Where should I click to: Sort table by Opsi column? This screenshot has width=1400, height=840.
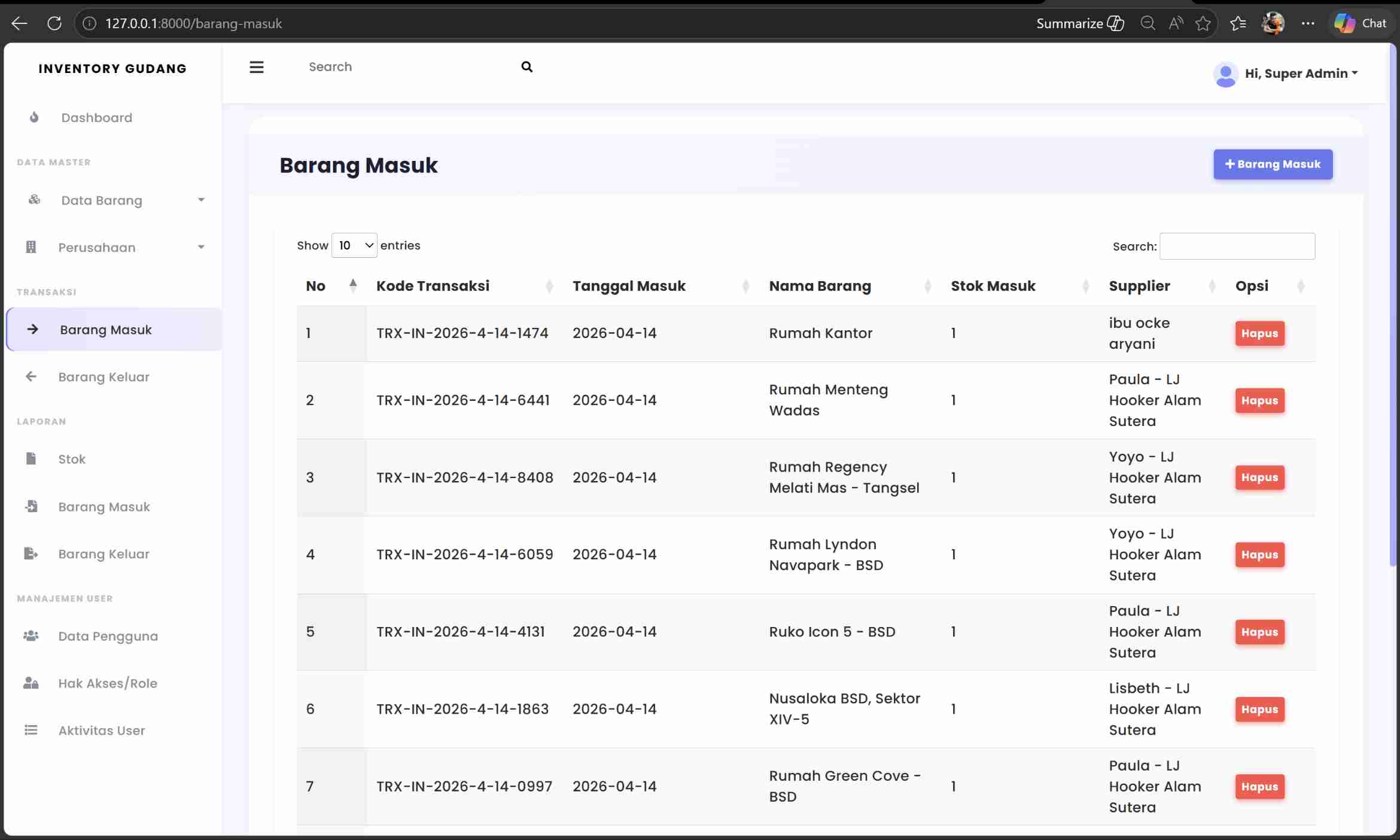1270,286
